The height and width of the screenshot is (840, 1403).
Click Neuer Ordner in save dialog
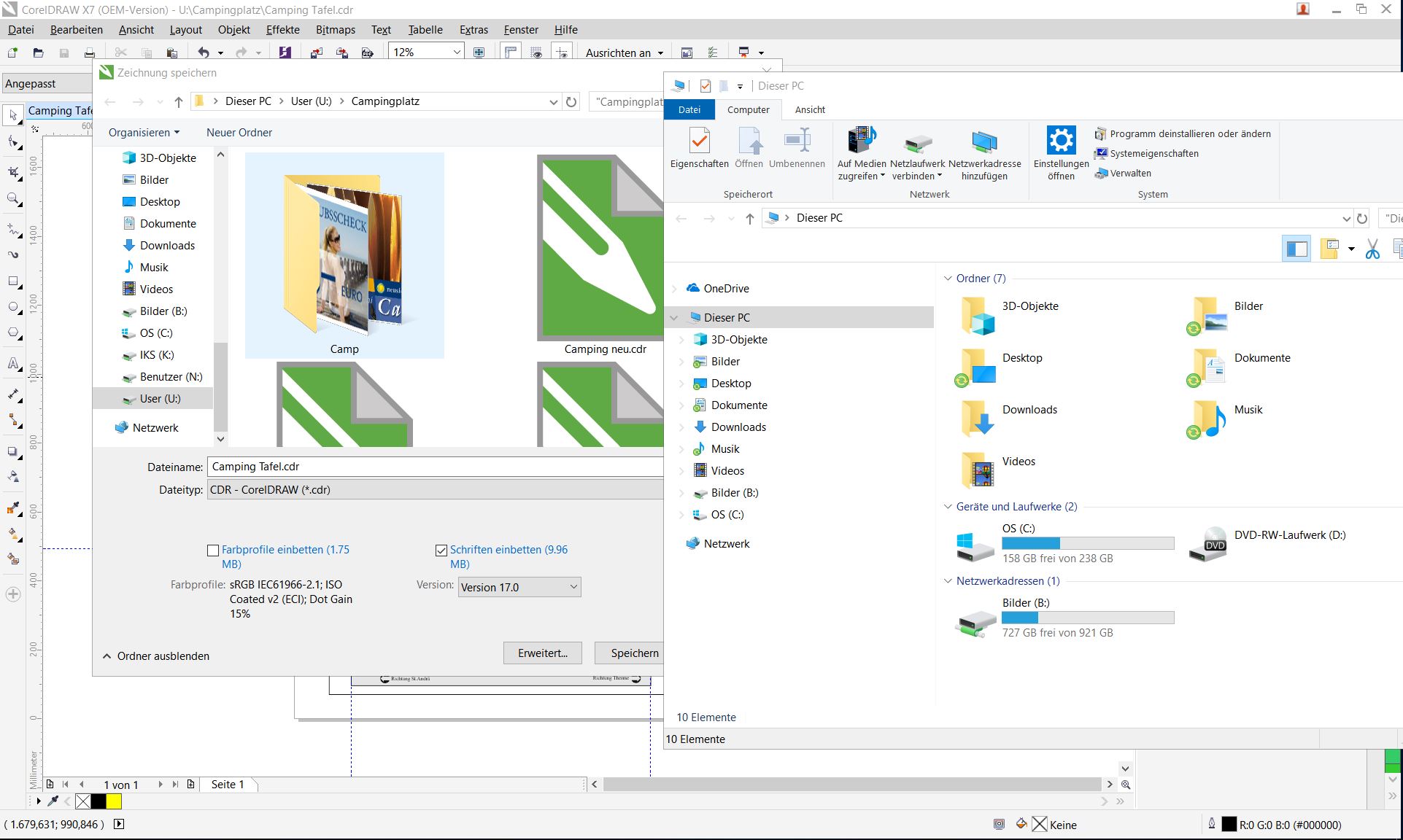(239, 133)
